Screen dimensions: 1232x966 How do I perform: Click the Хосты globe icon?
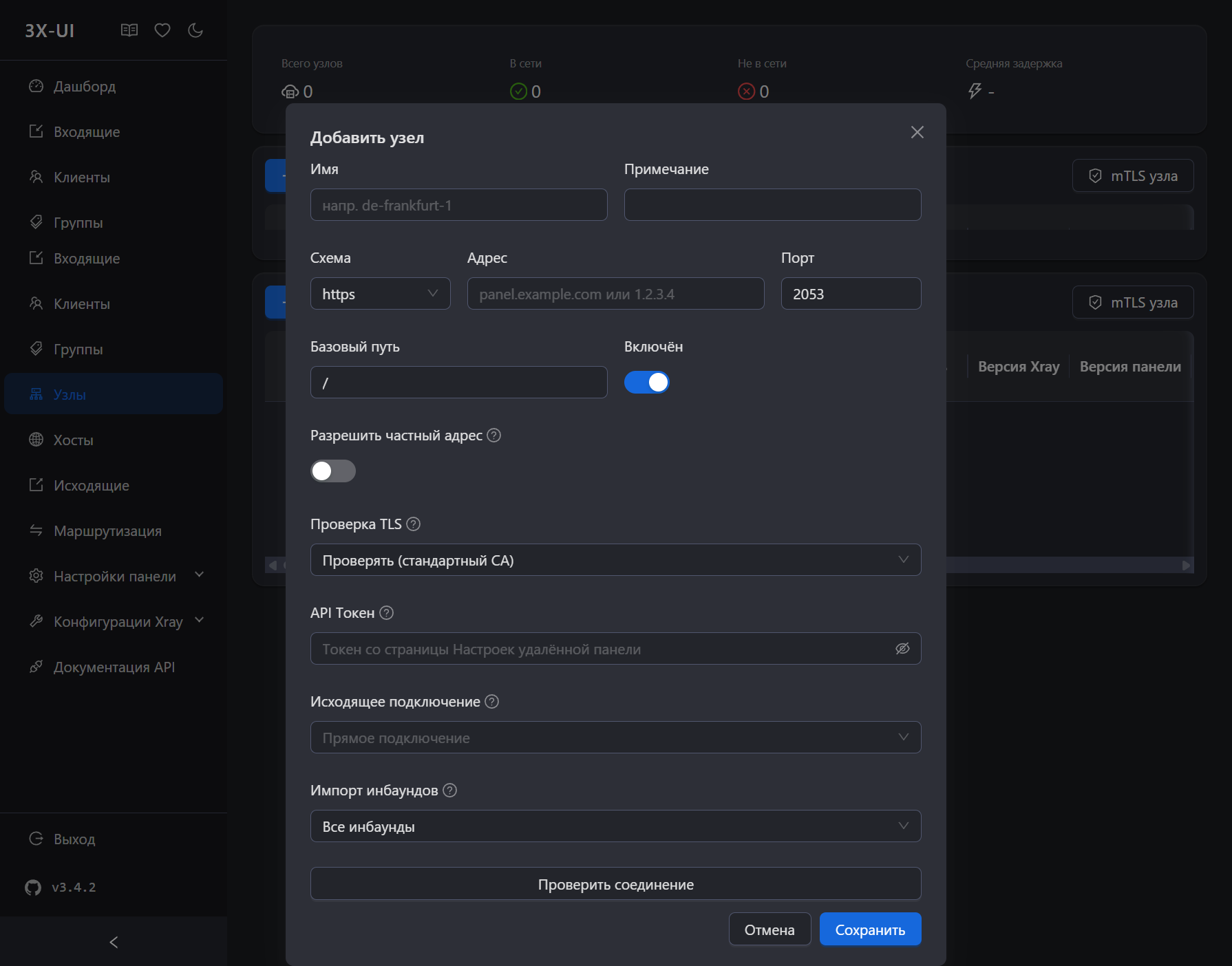36,440
